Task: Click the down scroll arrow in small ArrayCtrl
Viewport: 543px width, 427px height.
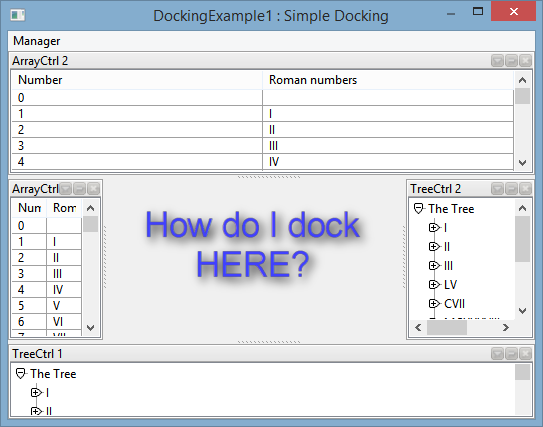Action: [x=90, y=327]
